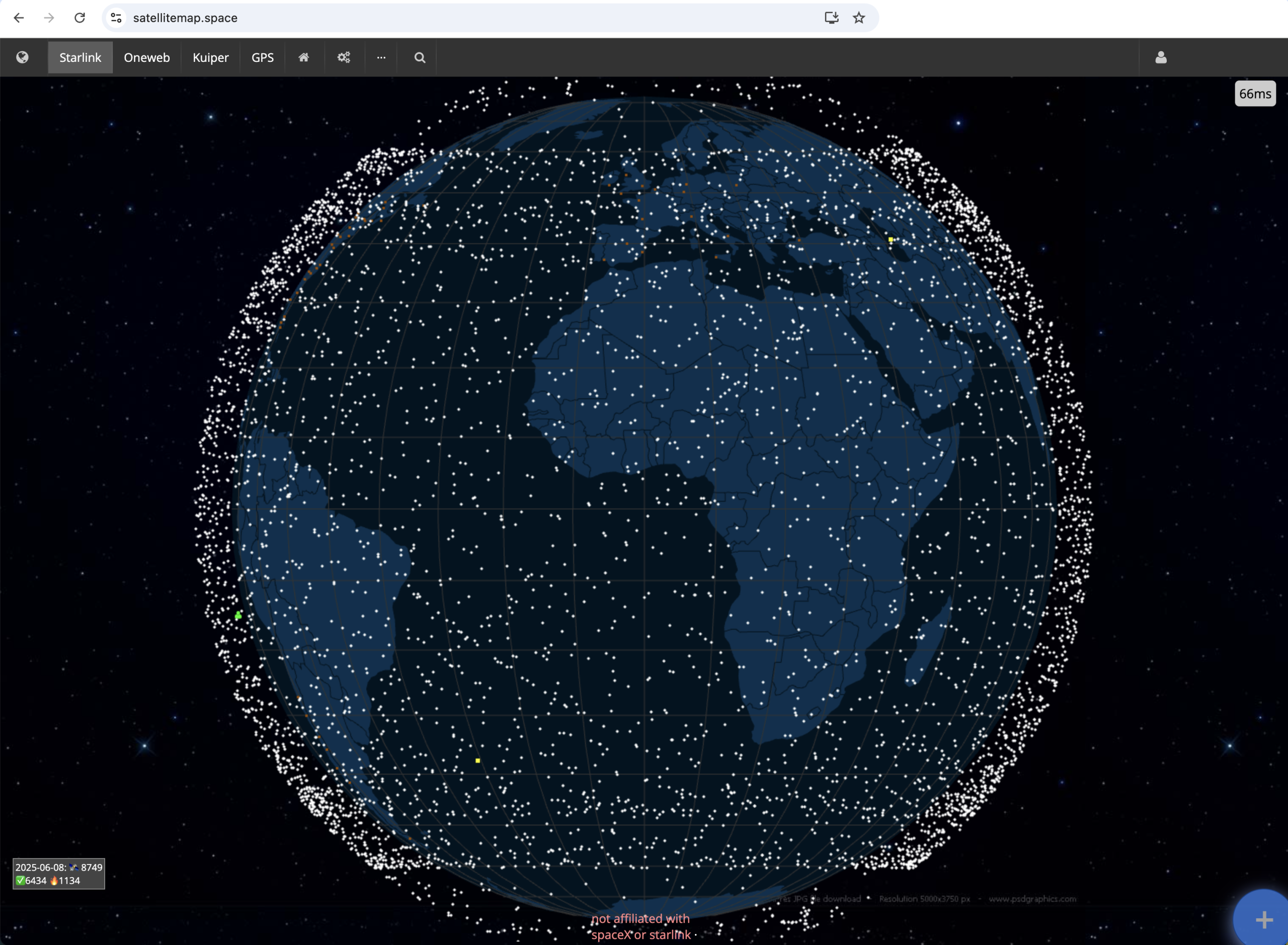Switch to the Oneweb constellation
This screenshot has width=1288, height=945.
coord(146,57)
